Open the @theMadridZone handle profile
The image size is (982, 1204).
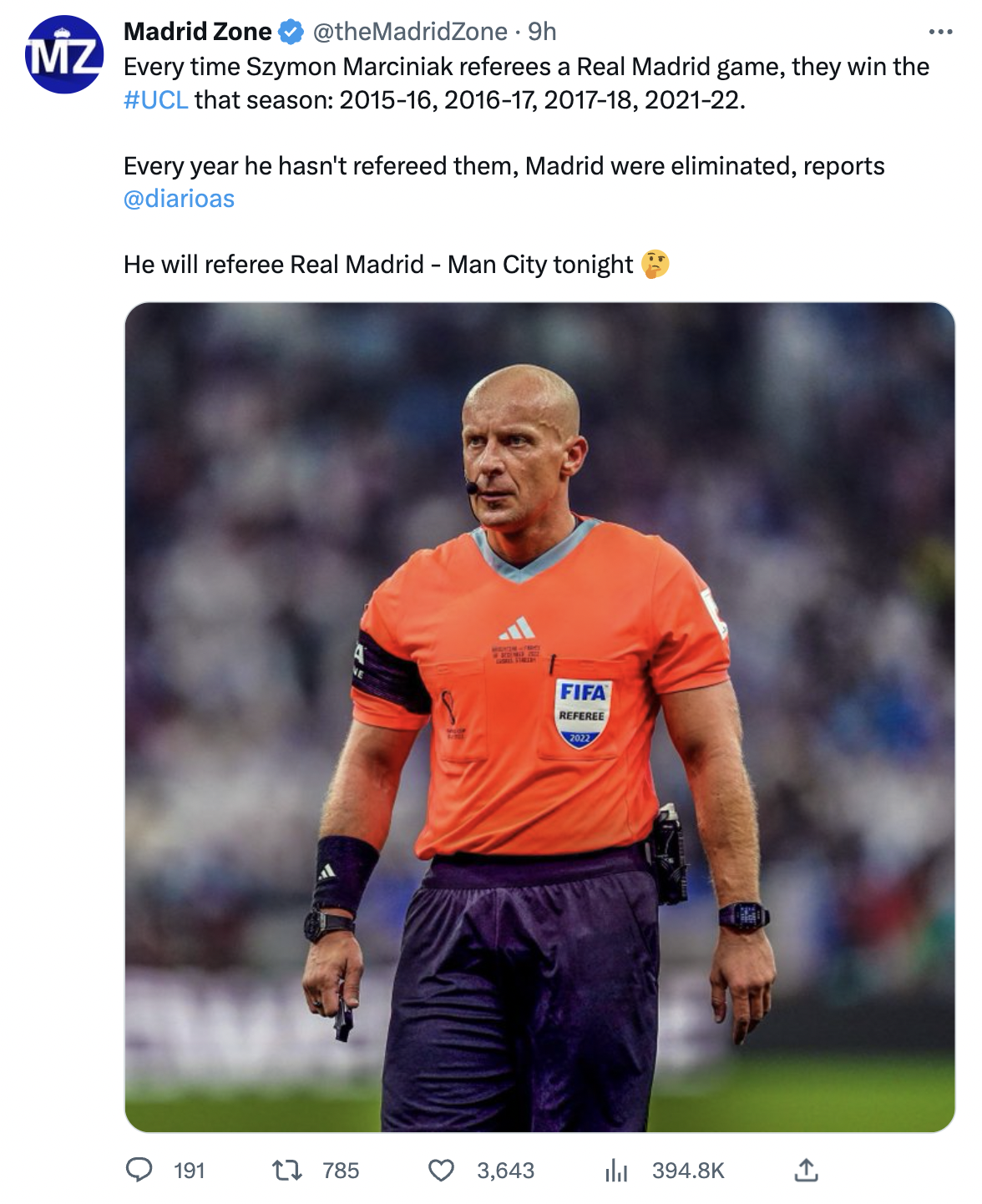click(x=410, y=32)
